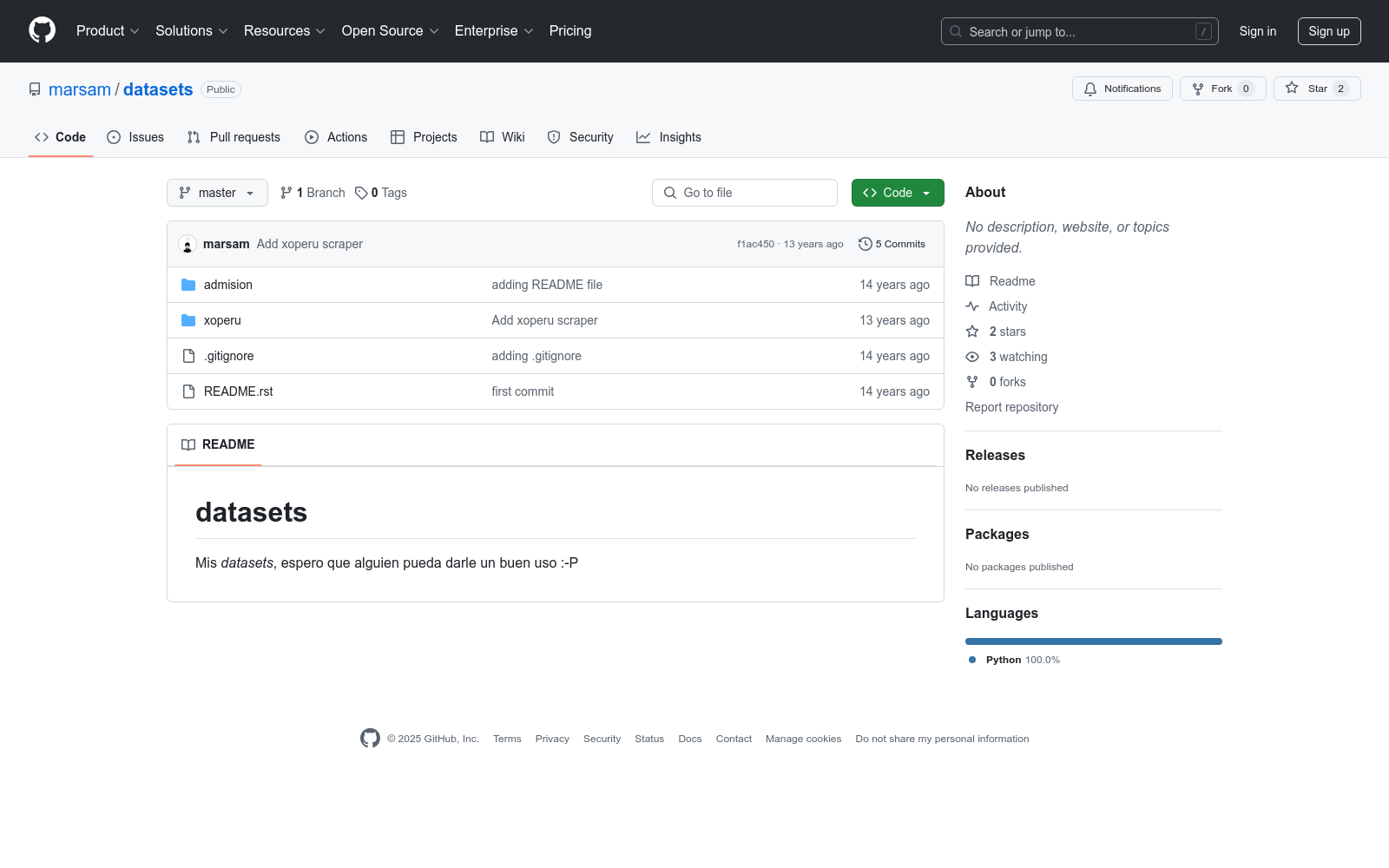
Task: Open the adding README file commit
Action: (547, 285)
